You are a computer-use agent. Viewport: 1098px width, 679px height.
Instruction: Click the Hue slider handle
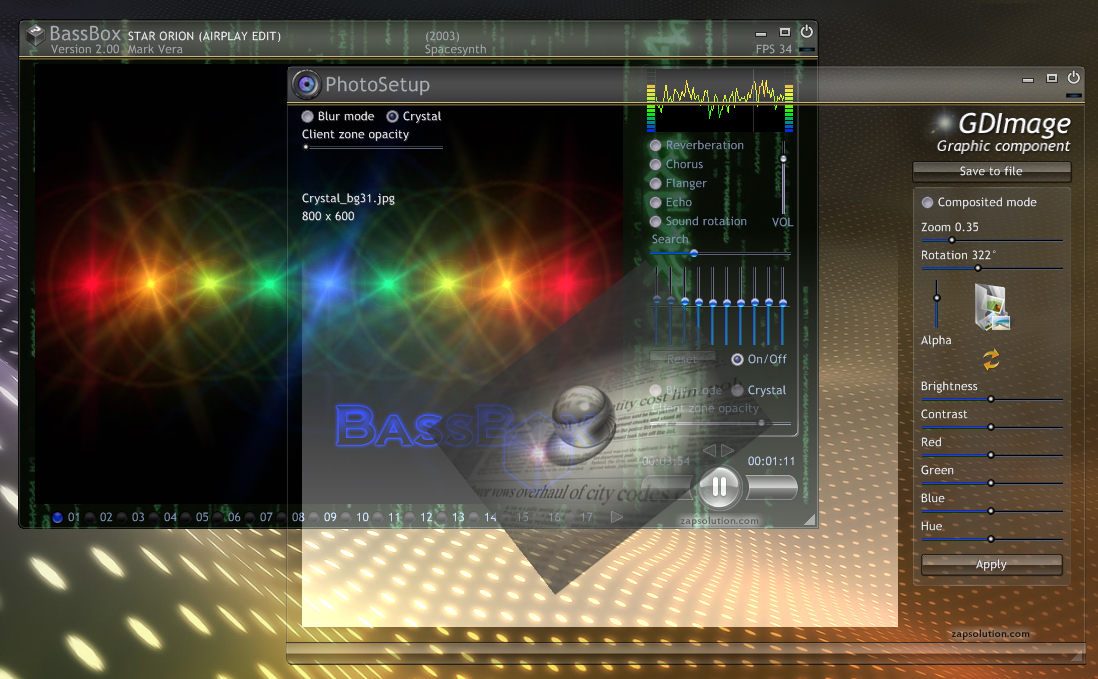point(991,539)
